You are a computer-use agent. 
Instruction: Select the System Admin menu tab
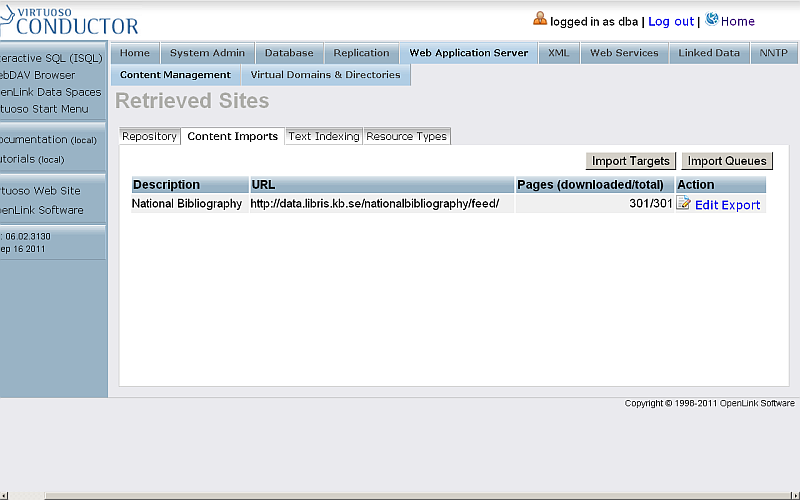(207, 53)
